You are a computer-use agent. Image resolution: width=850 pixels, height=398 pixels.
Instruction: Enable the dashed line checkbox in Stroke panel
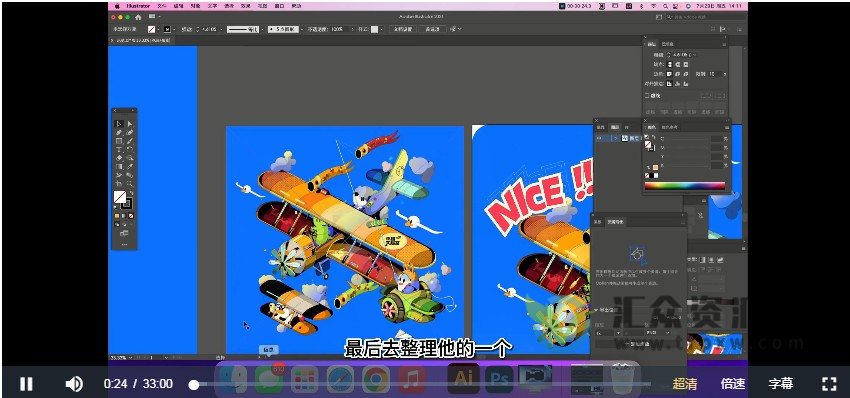point(647,95)
